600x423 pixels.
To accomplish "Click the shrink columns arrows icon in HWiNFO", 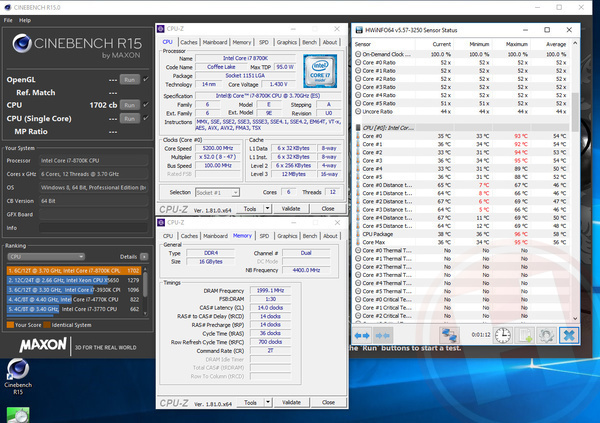I will 382,335.
